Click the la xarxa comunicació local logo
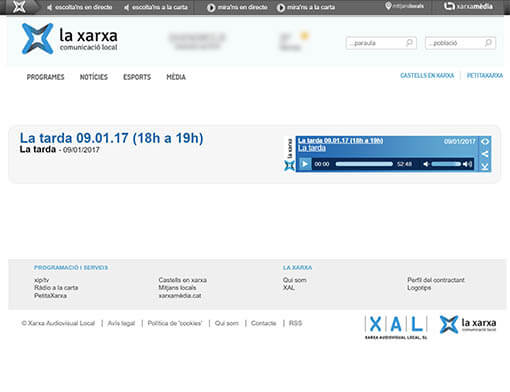 (x=69, y=39)
